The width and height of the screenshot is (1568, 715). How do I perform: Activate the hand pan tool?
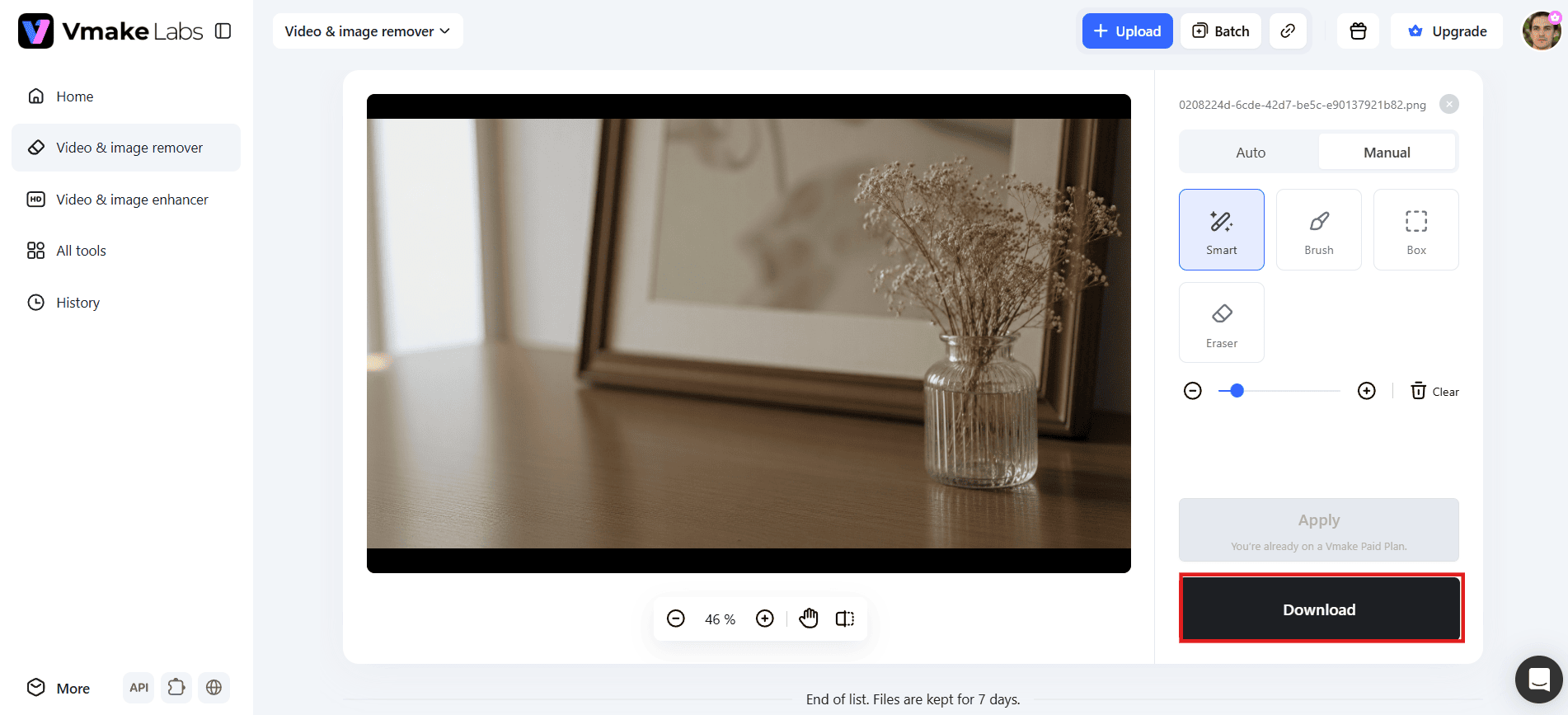coord(808,619)
